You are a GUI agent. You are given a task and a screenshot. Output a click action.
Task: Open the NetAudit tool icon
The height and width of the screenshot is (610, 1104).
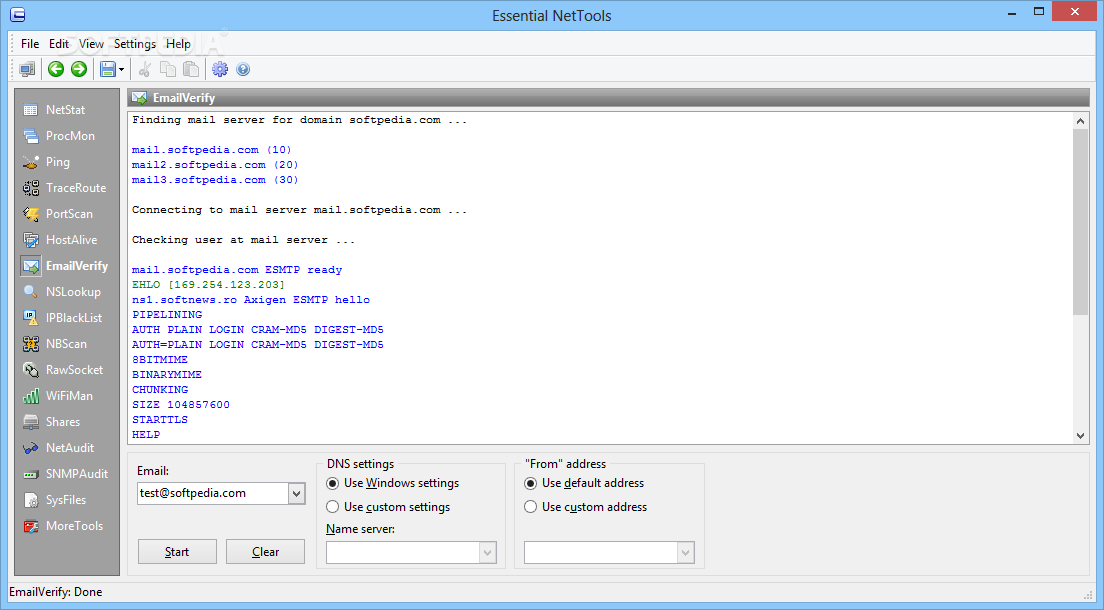point(31,448)
